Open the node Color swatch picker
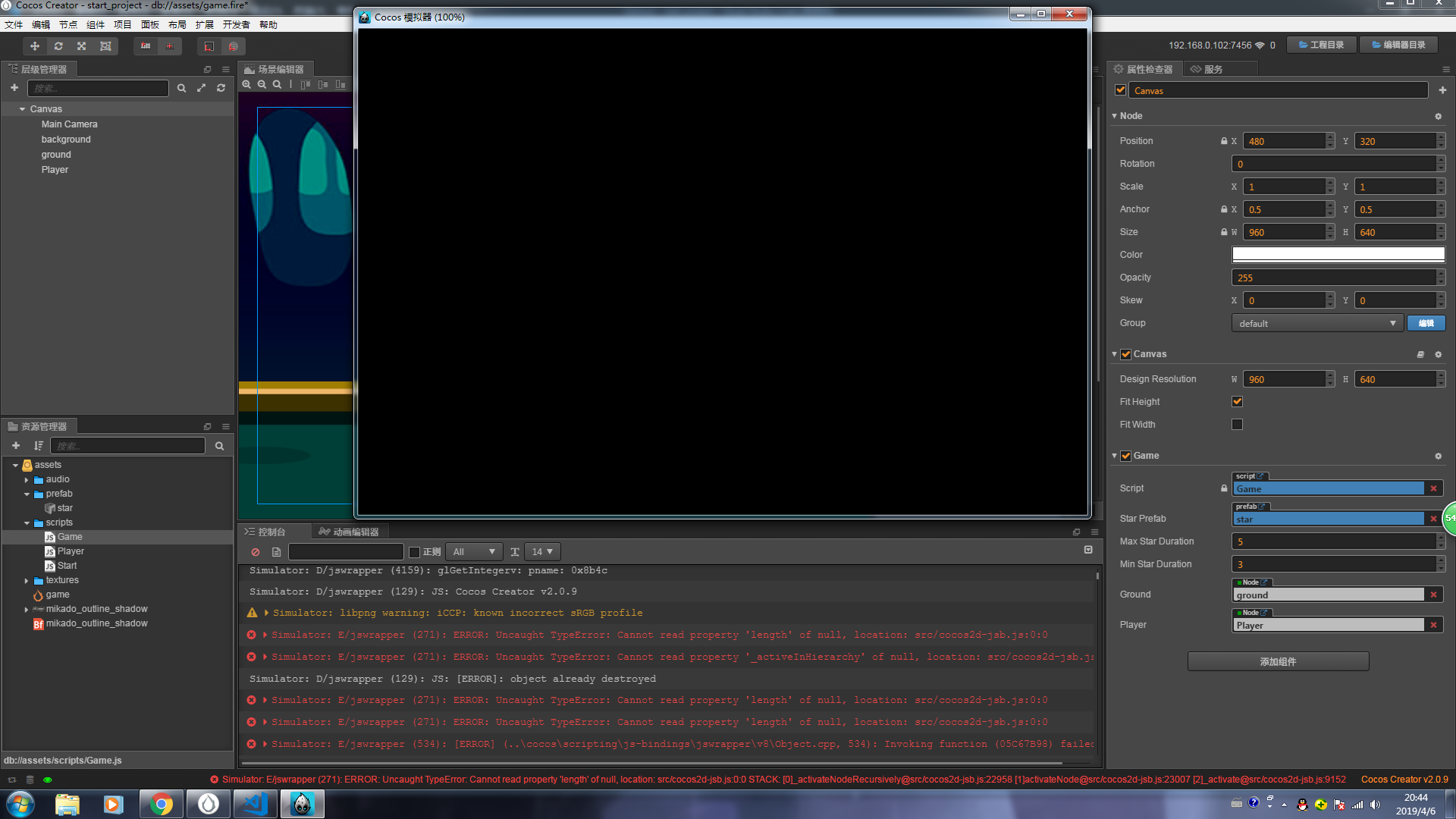The height and width of the screenshot is (819, 1456). pos(1338,255)
